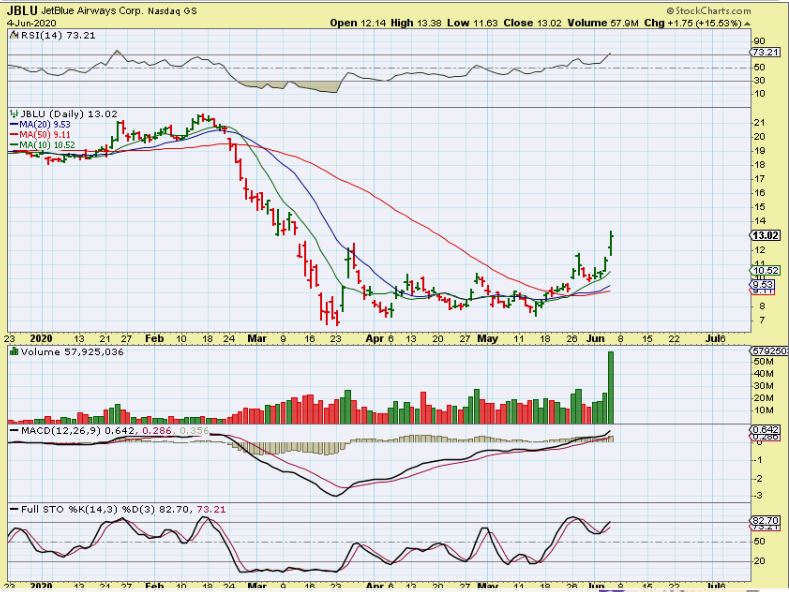Click the JBLU ticker symbol in the header
Viewport: 789px width, 592px height.
coord(21,11)
